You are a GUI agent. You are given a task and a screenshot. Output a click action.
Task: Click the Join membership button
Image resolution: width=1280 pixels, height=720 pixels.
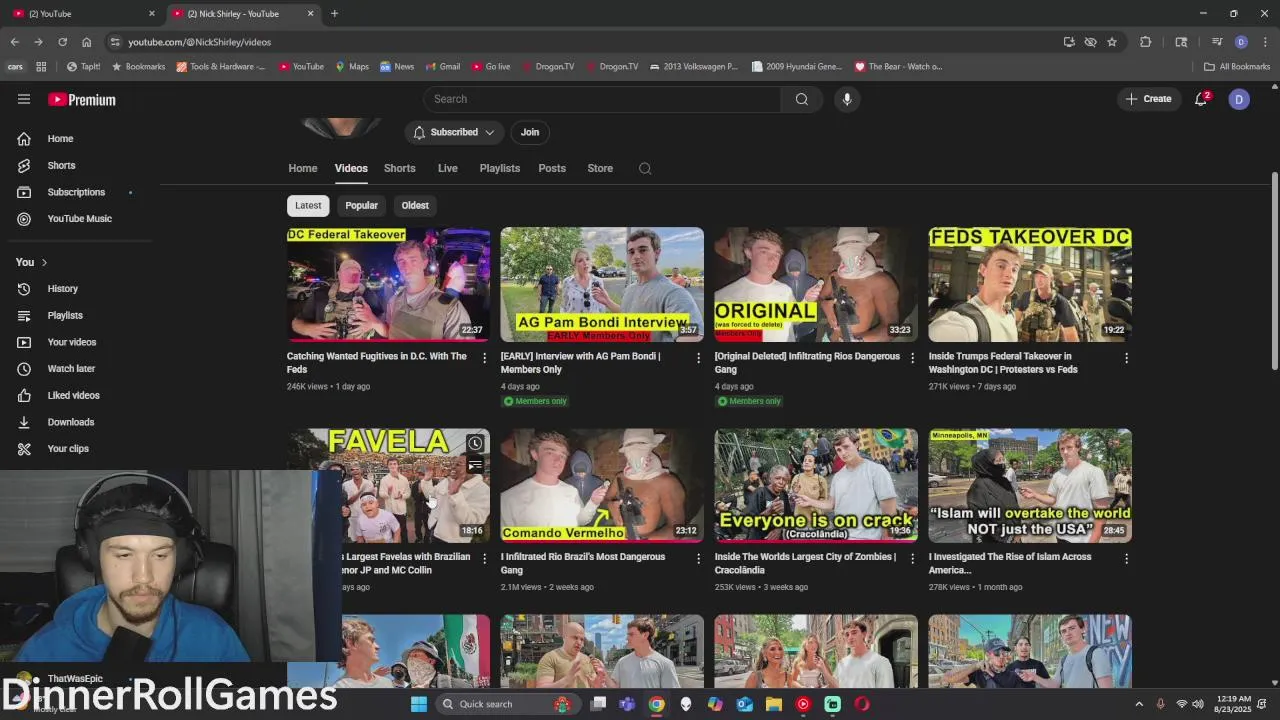point(530,132)
